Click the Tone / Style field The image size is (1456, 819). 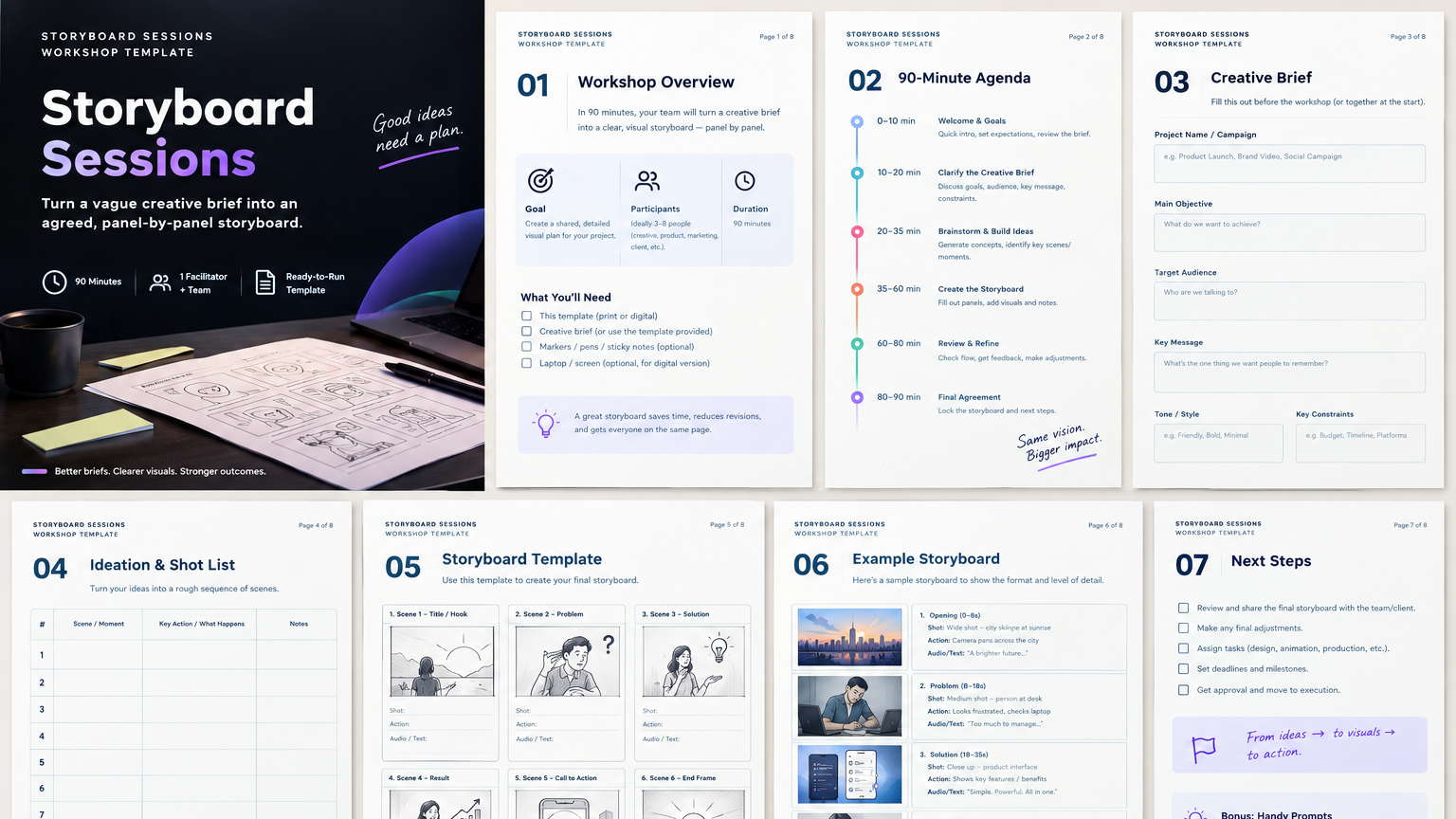pos(1218,443)
